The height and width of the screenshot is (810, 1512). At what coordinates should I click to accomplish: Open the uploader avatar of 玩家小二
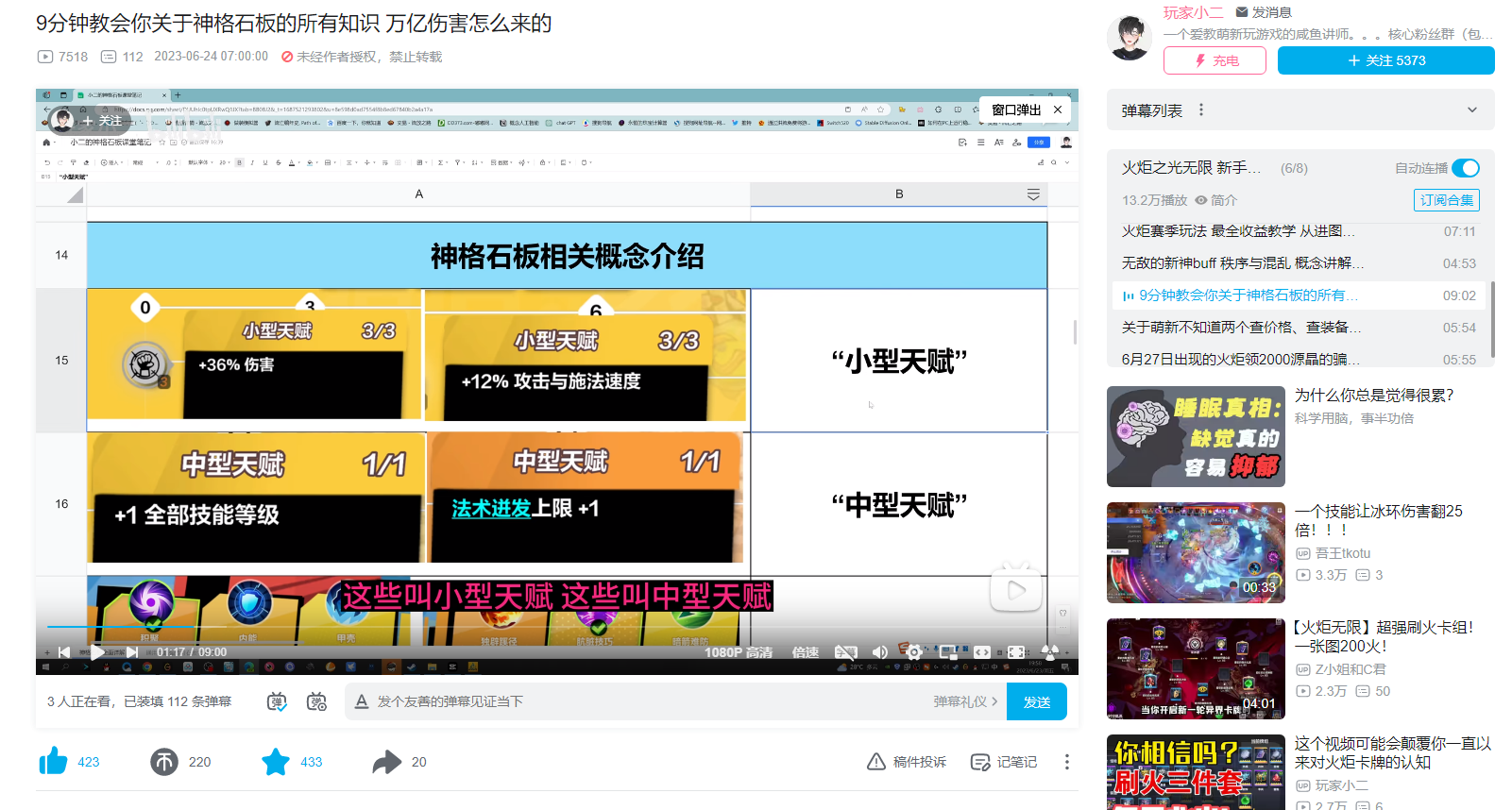click(1130, 38)
